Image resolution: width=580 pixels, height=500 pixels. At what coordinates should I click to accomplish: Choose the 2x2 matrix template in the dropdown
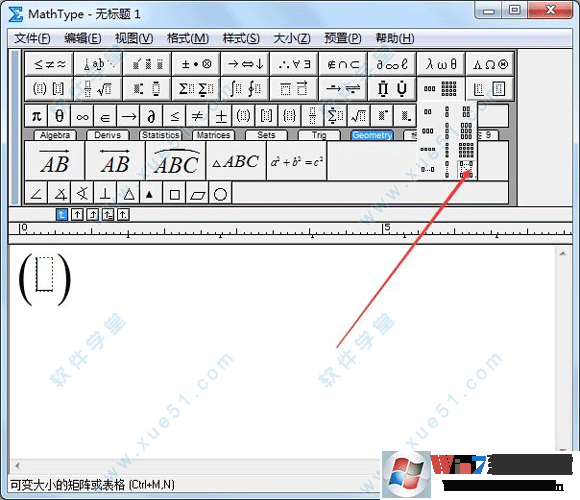(x=466, y=112)
